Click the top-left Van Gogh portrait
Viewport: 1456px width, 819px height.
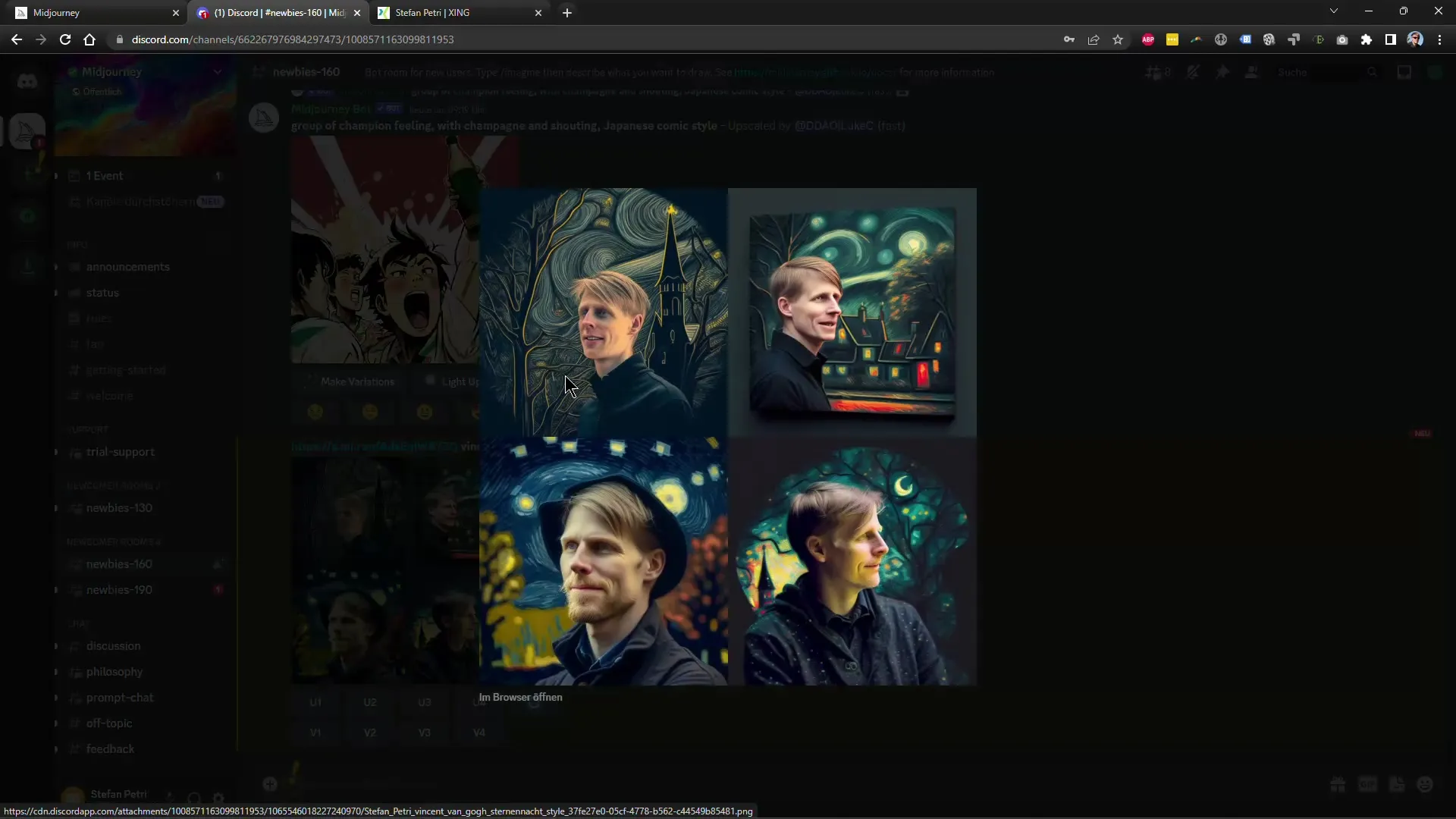604,312
